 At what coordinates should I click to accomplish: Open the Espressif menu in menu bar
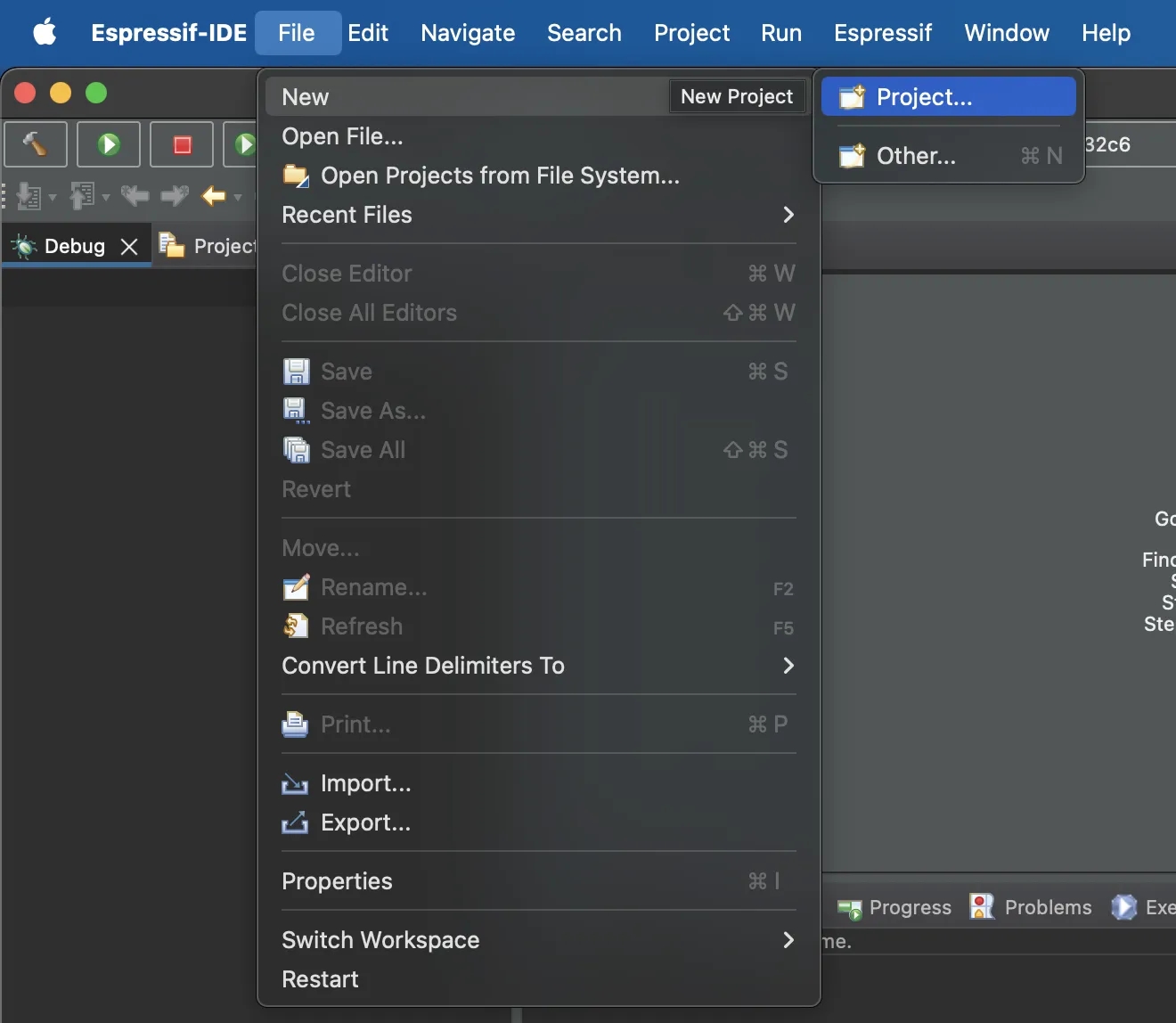coord(882,33)
